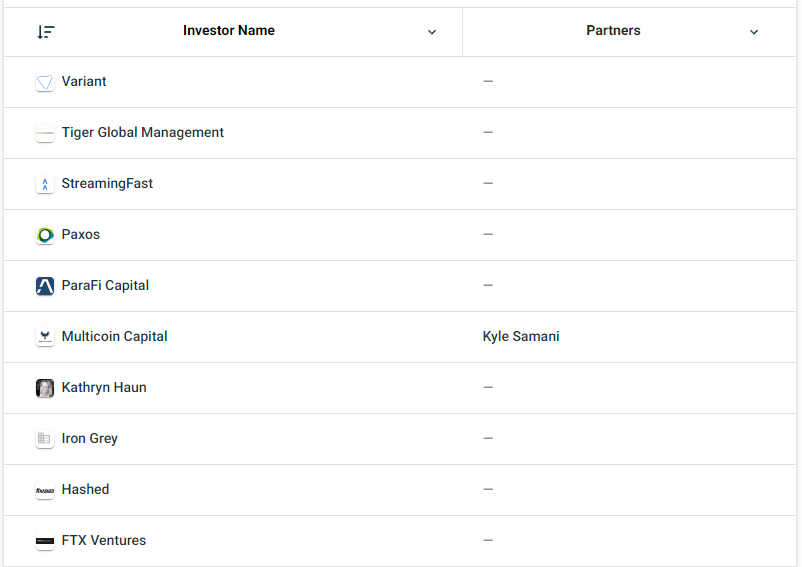Screen dimensions: 802x567
Task: Expand the Investor Name column dropdown
Action: (432, 32)
